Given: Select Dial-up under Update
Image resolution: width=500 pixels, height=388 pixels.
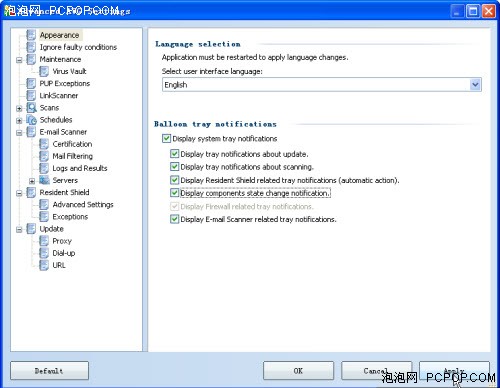Looking at the screenshot, I should click(x=64, y=253).
